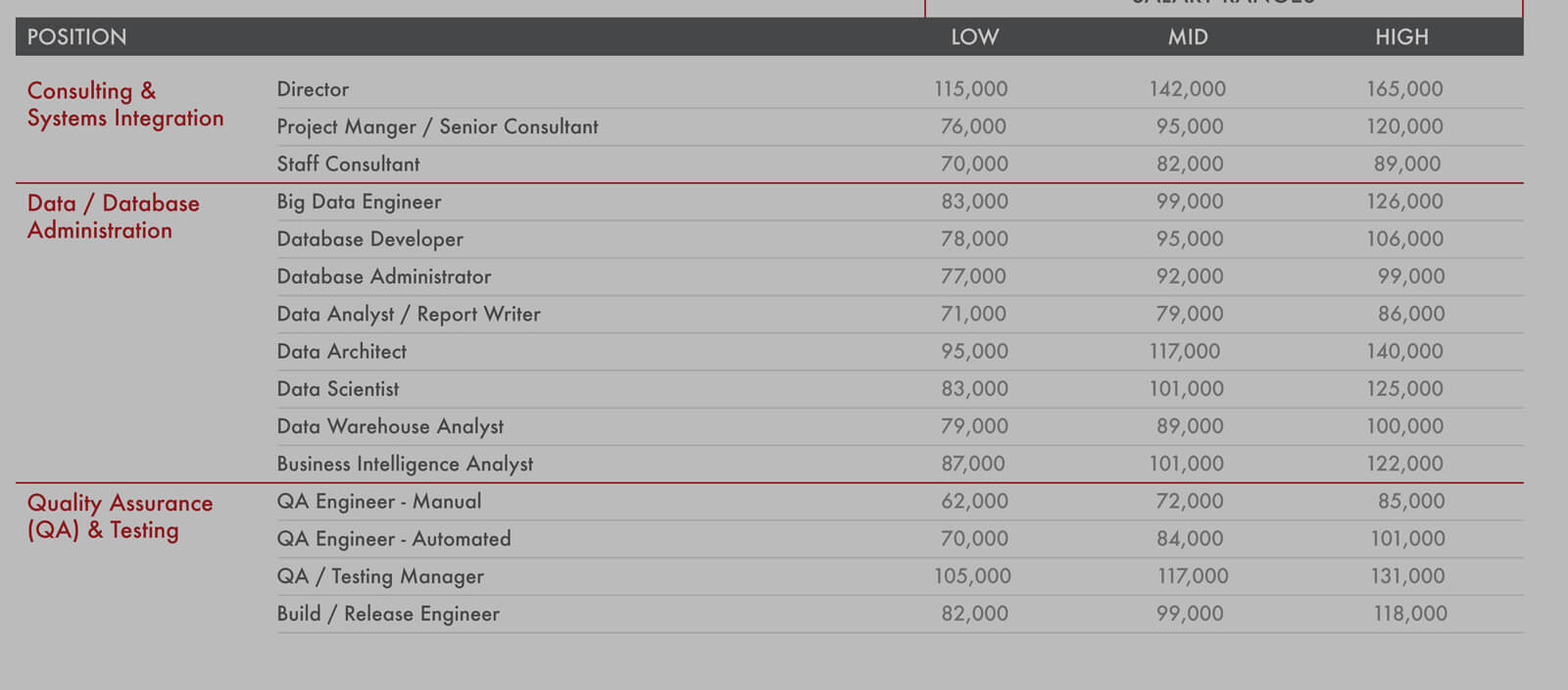Click the Big Data Engineer position

359,202
